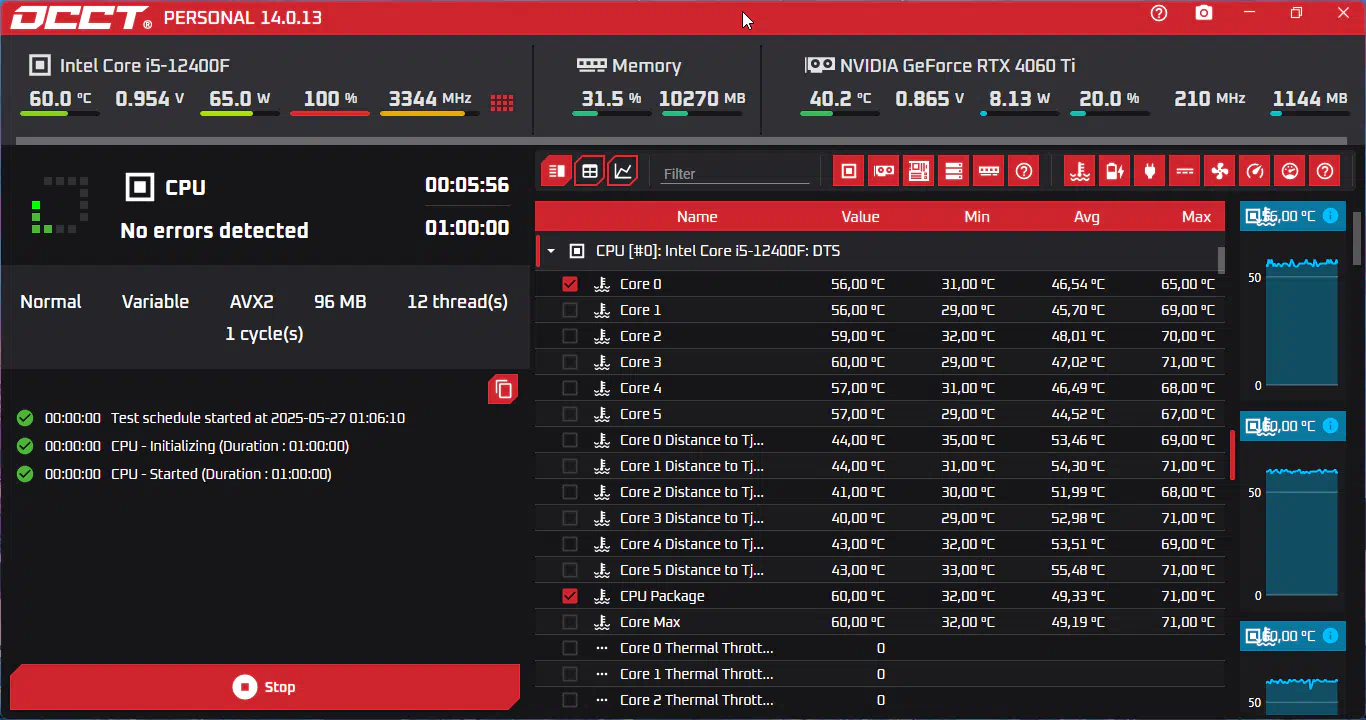Check the Core 3 checkbox
The image size is (1366, 720).
tap(570, 362)
